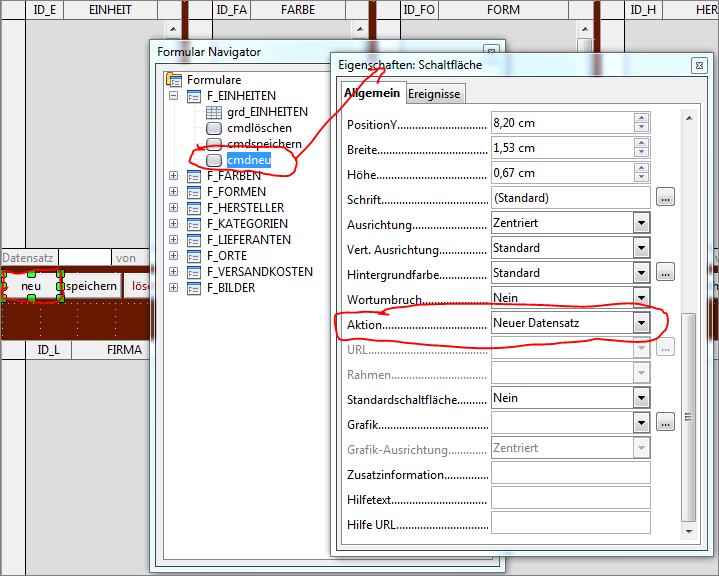Screen dimensions: 719x576
Task: Collapse the F_EINHEITEN tree node
Action: 173,96
